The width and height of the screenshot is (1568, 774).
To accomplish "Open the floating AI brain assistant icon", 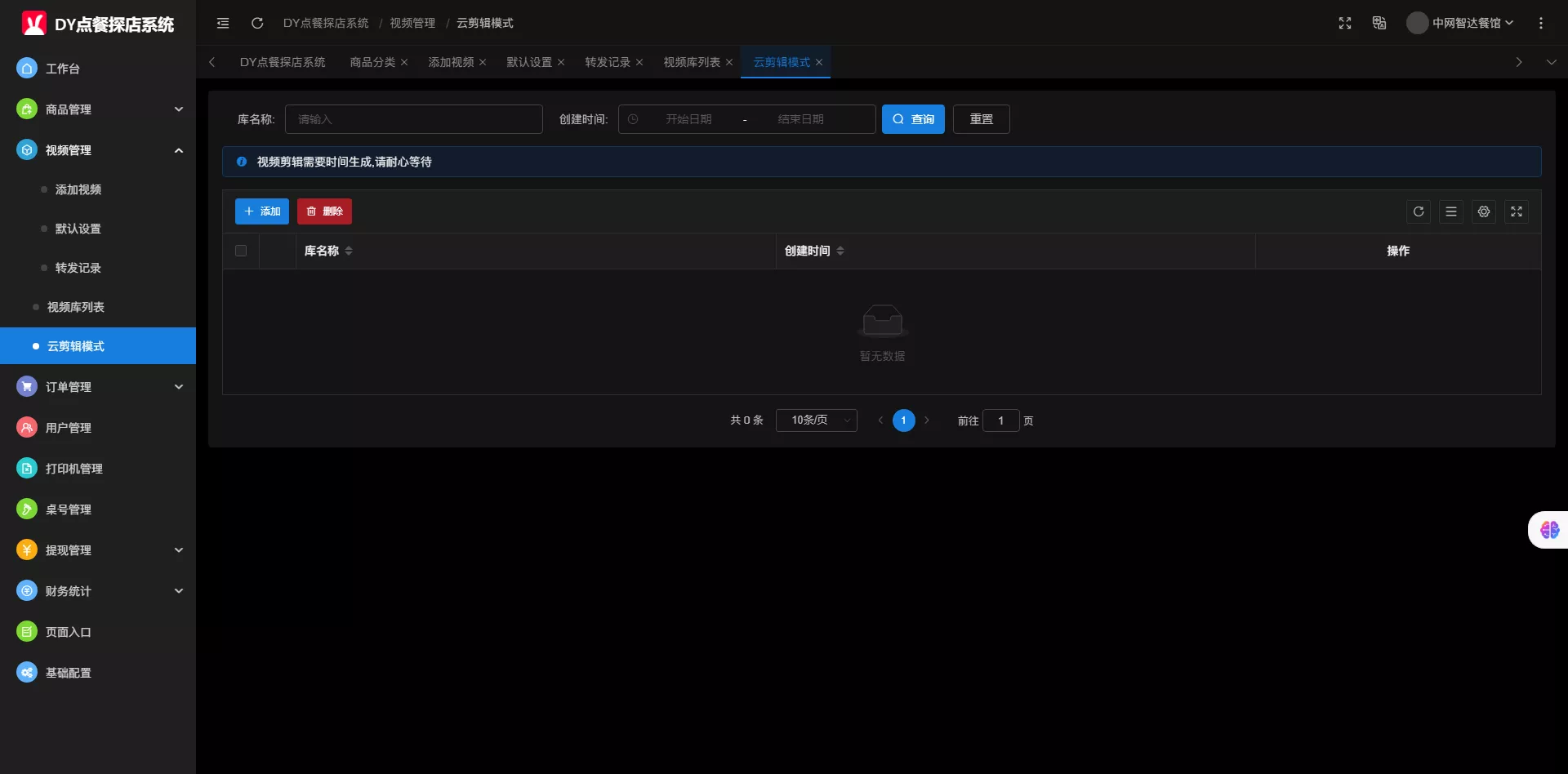I will (1549, 530).
